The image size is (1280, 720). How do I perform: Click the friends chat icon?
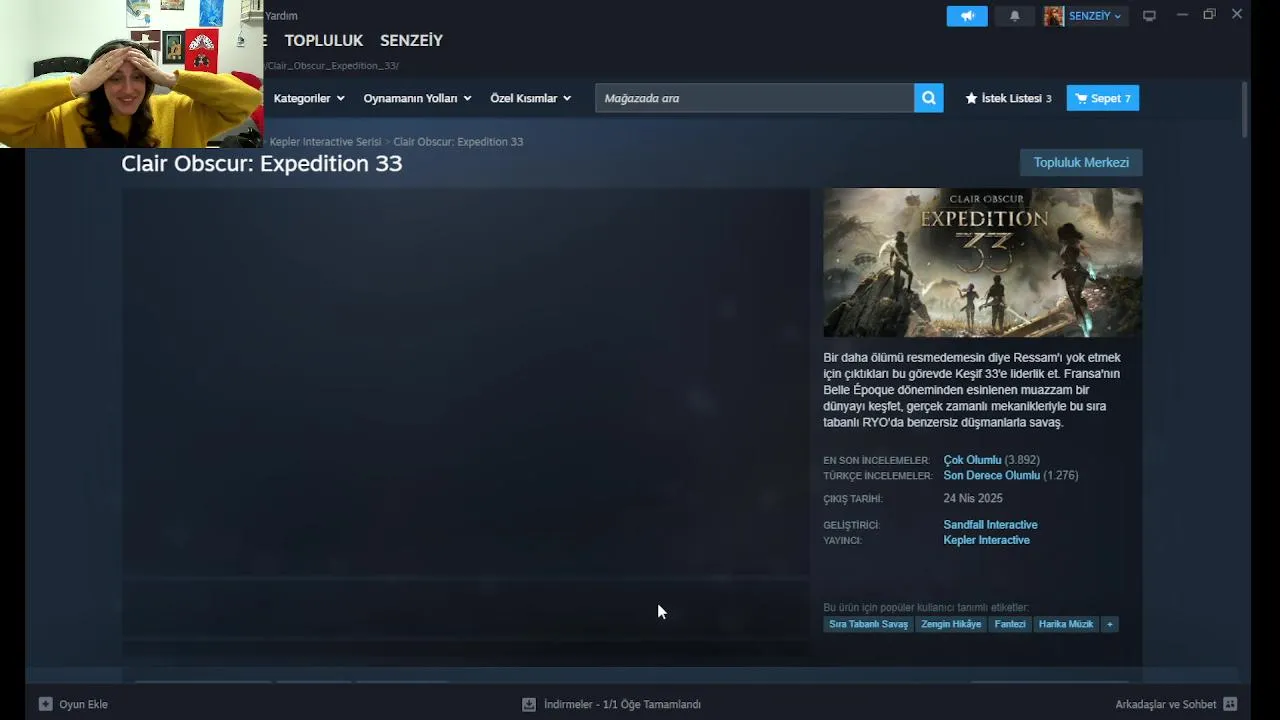1230,704
